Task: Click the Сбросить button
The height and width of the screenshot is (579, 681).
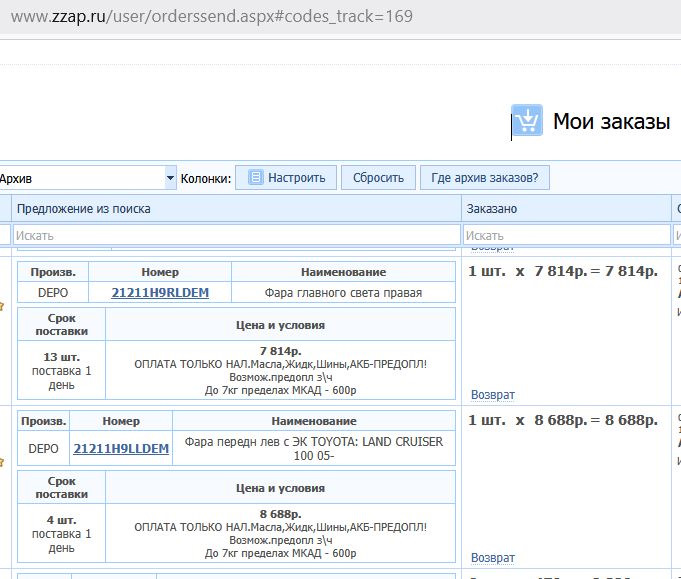Action: (378, 178)
